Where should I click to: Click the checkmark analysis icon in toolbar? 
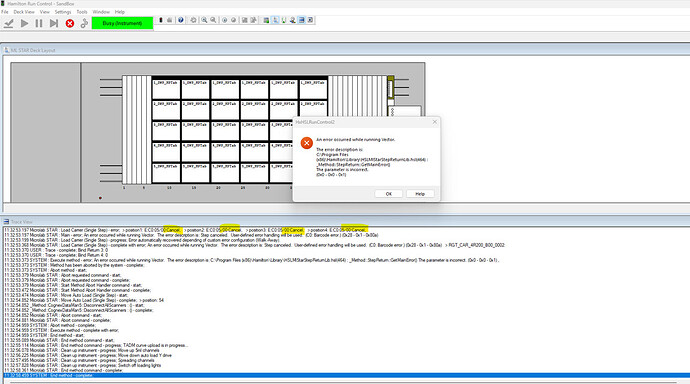[8, 23]
